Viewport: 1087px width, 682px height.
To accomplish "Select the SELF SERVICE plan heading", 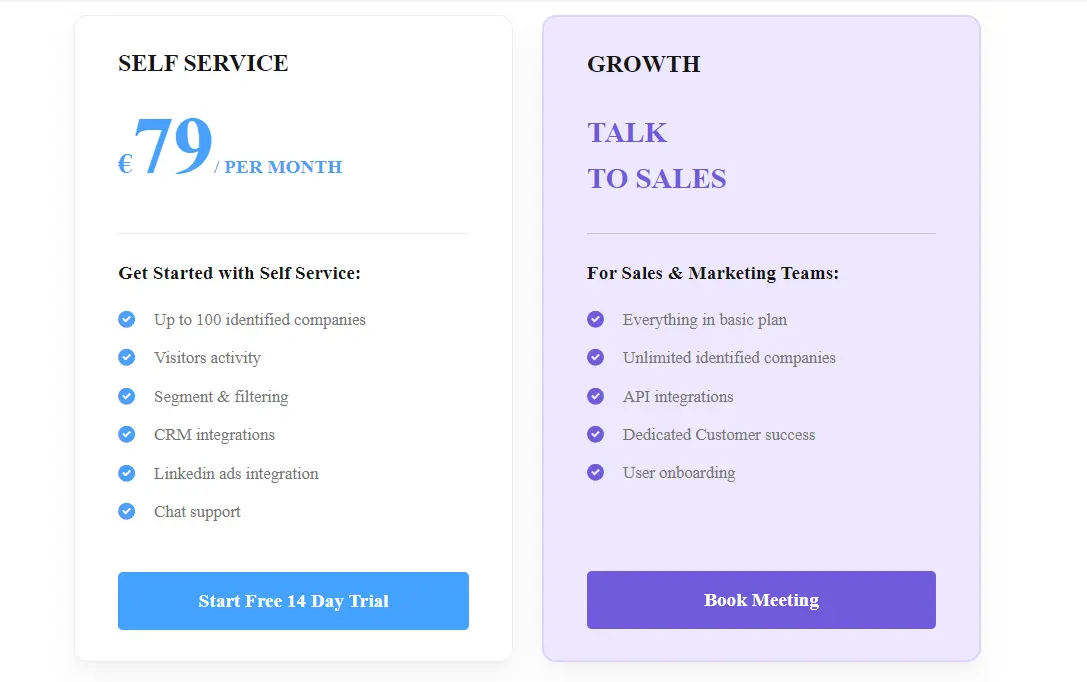I will click(x=203, y=63).
